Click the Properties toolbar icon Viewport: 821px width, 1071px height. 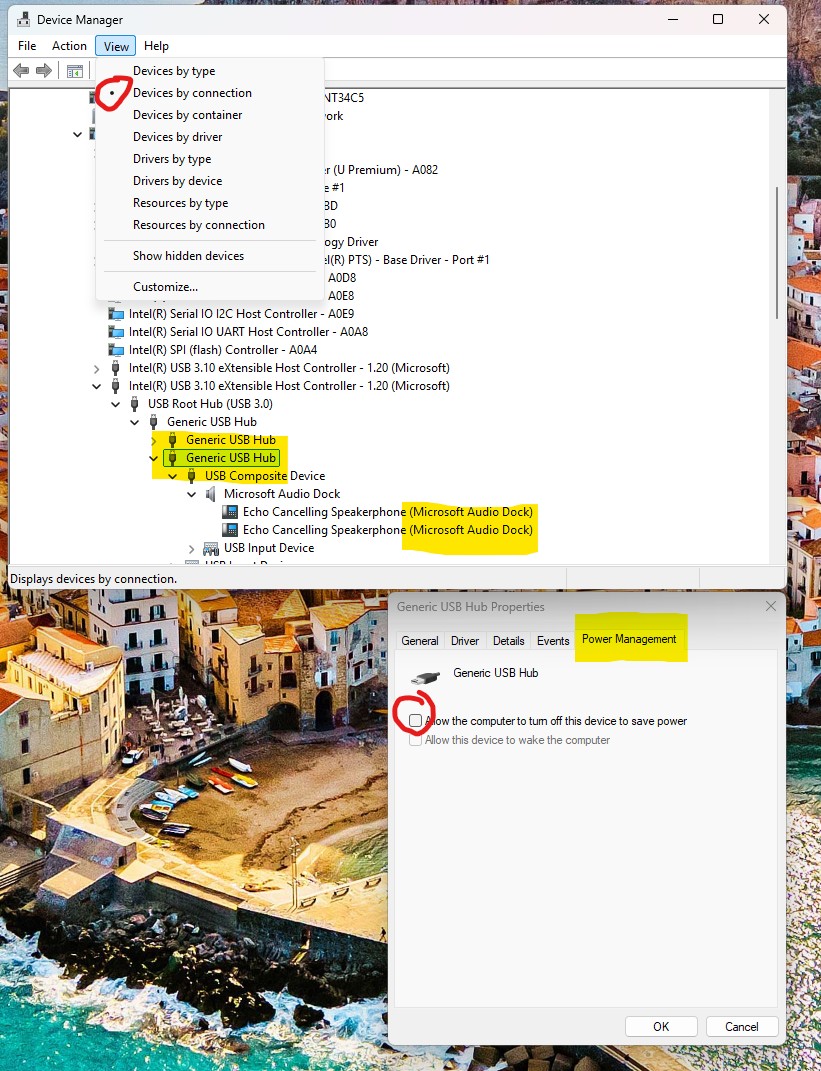tap(75, 70)
